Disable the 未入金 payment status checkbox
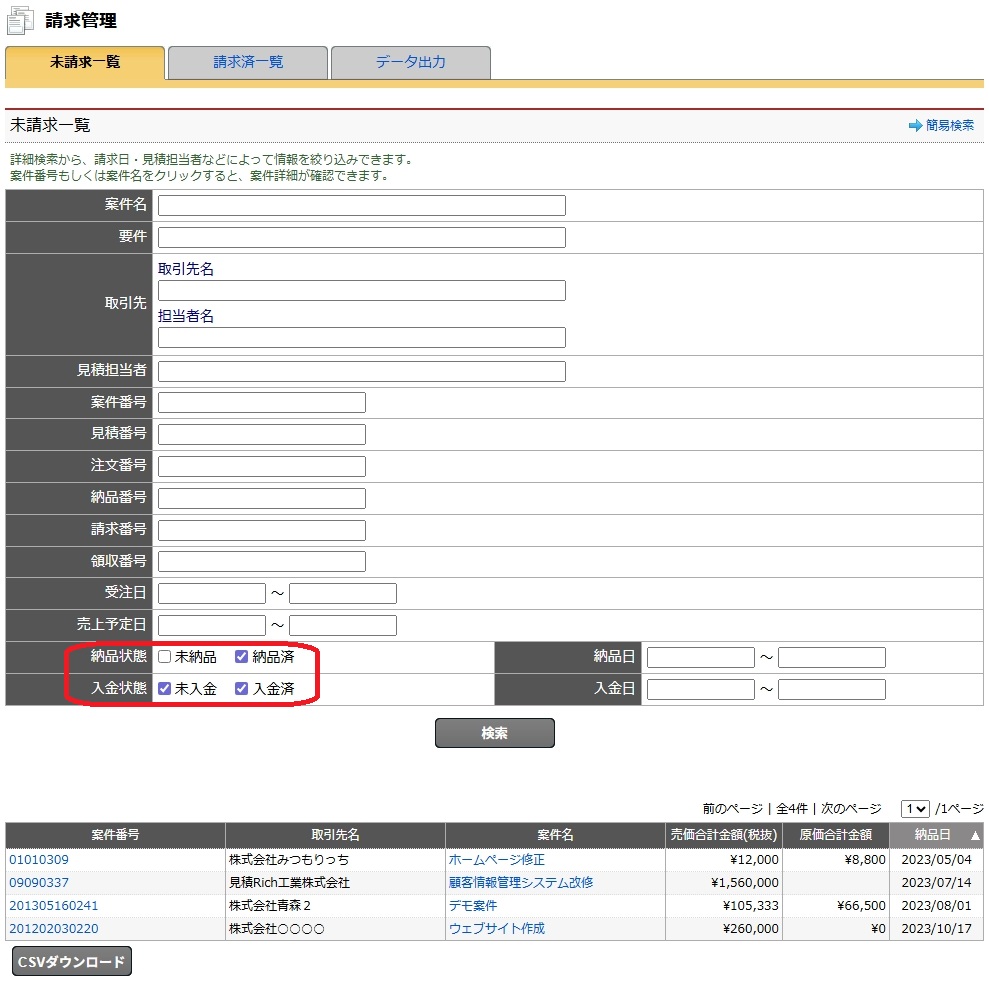This screenshot has height=986, width=989. coord(164,688)
